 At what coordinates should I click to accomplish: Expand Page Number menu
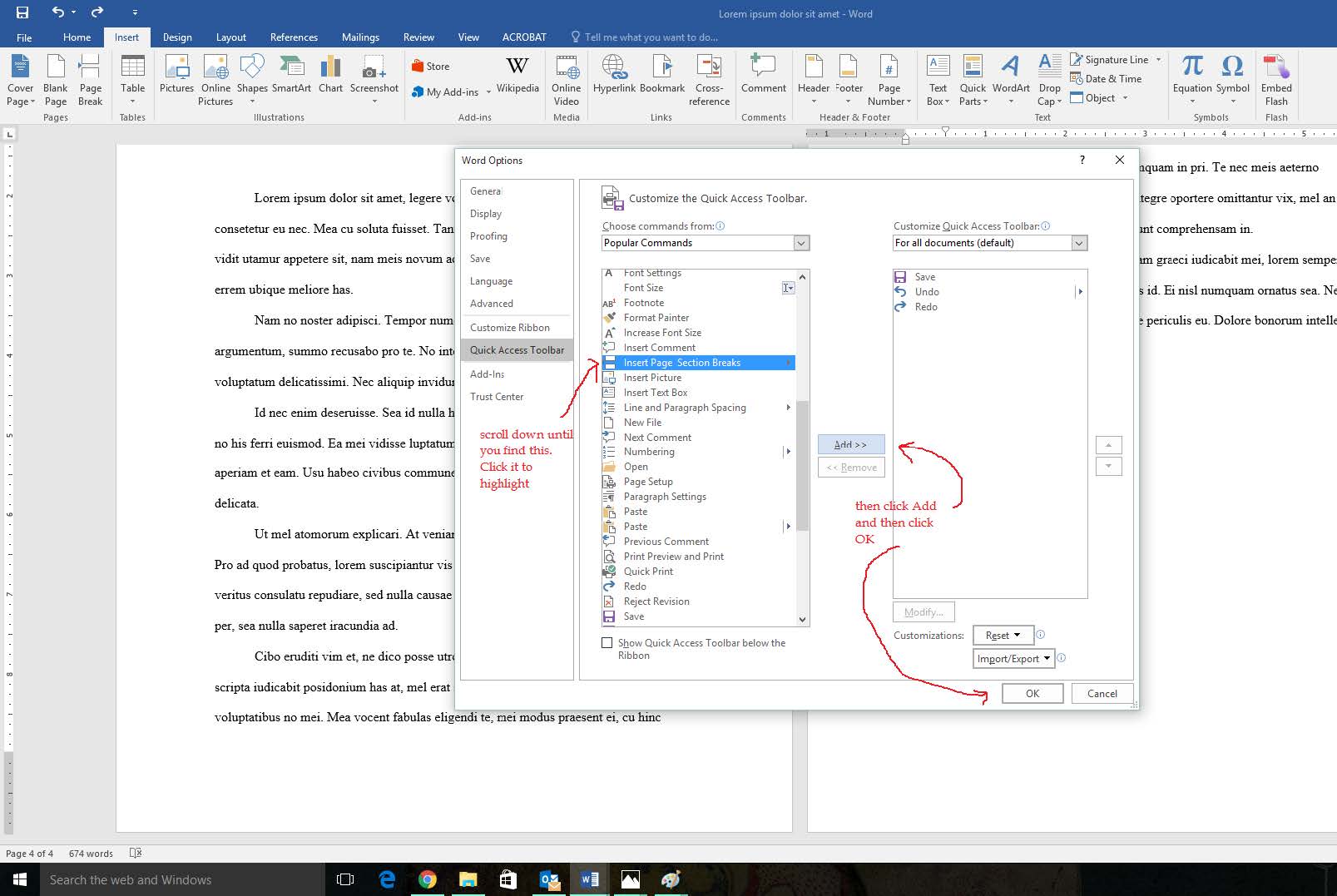pos(889,80)
